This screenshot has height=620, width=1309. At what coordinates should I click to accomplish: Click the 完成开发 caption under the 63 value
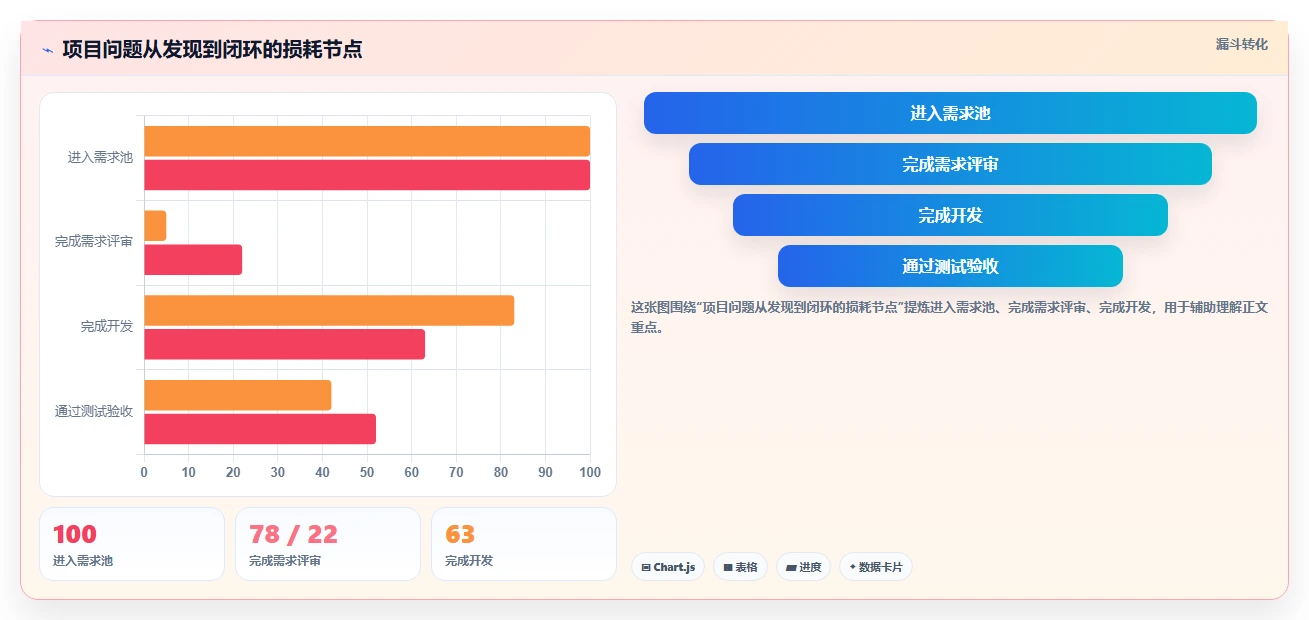click(x=469, y=561)
